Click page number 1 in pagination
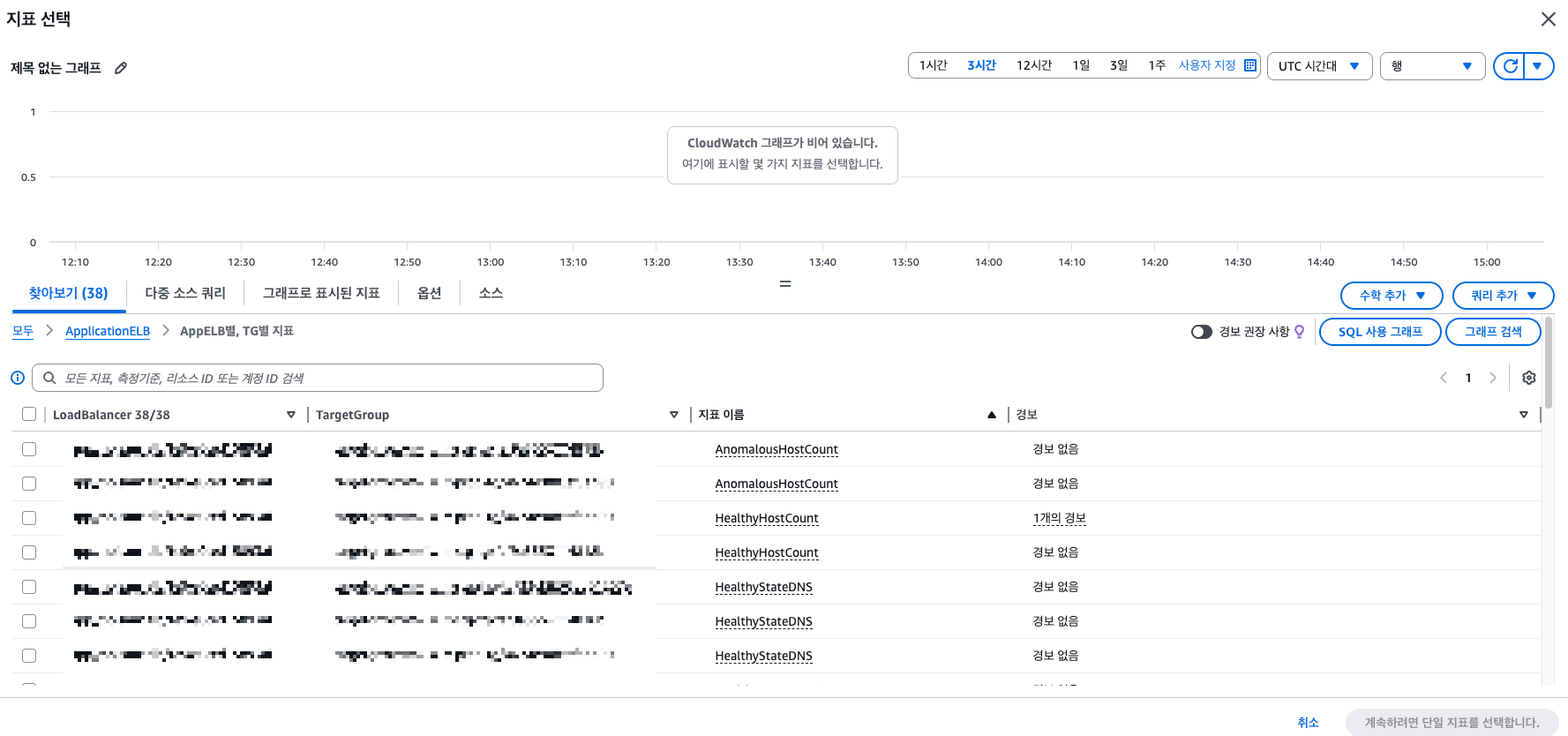1568x736 pixels. [x=1468, y=378]
